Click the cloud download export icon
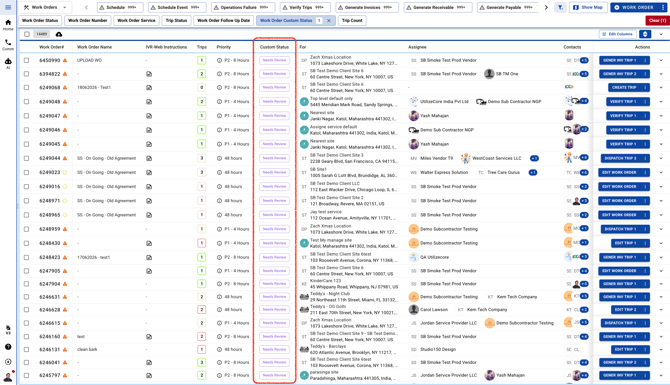The image size is (670, 385). pyautogui.click(x=59, y=34)
